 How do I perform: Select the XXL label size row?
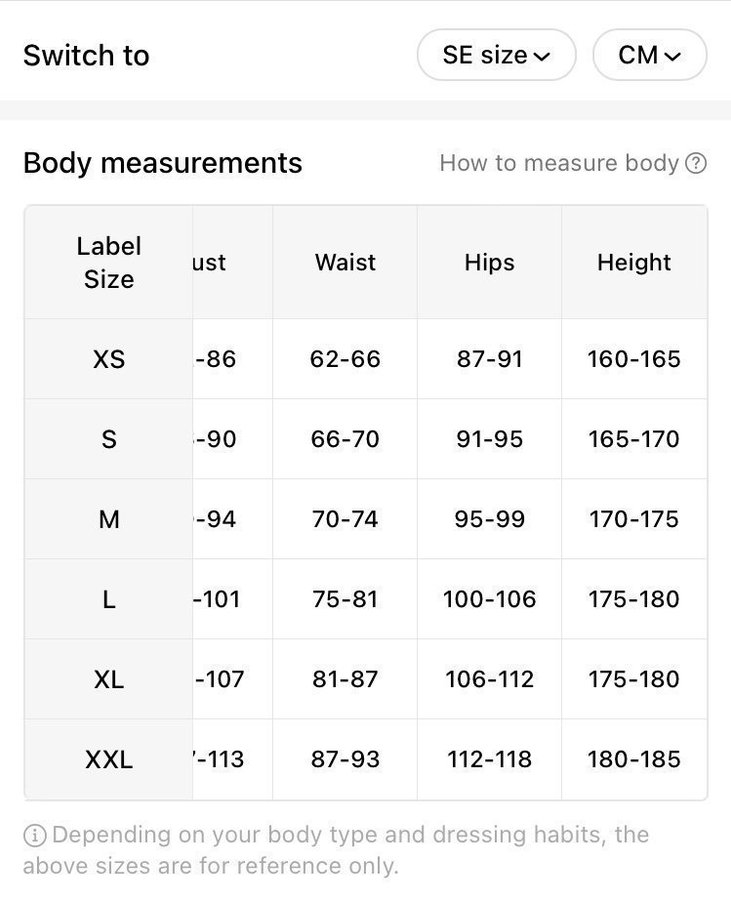tap(109, 759)
